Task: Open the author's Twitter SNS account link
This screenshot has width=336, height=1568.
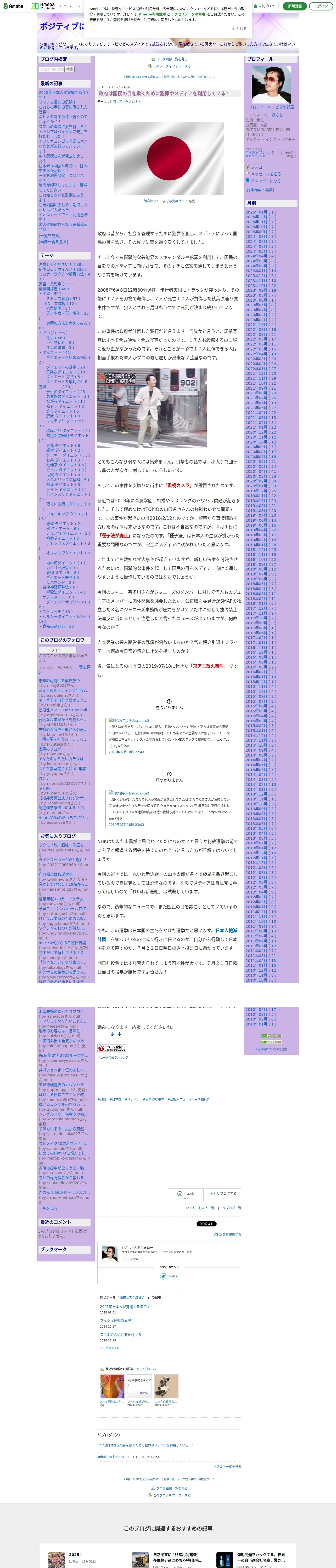Action: (170, 1276)
